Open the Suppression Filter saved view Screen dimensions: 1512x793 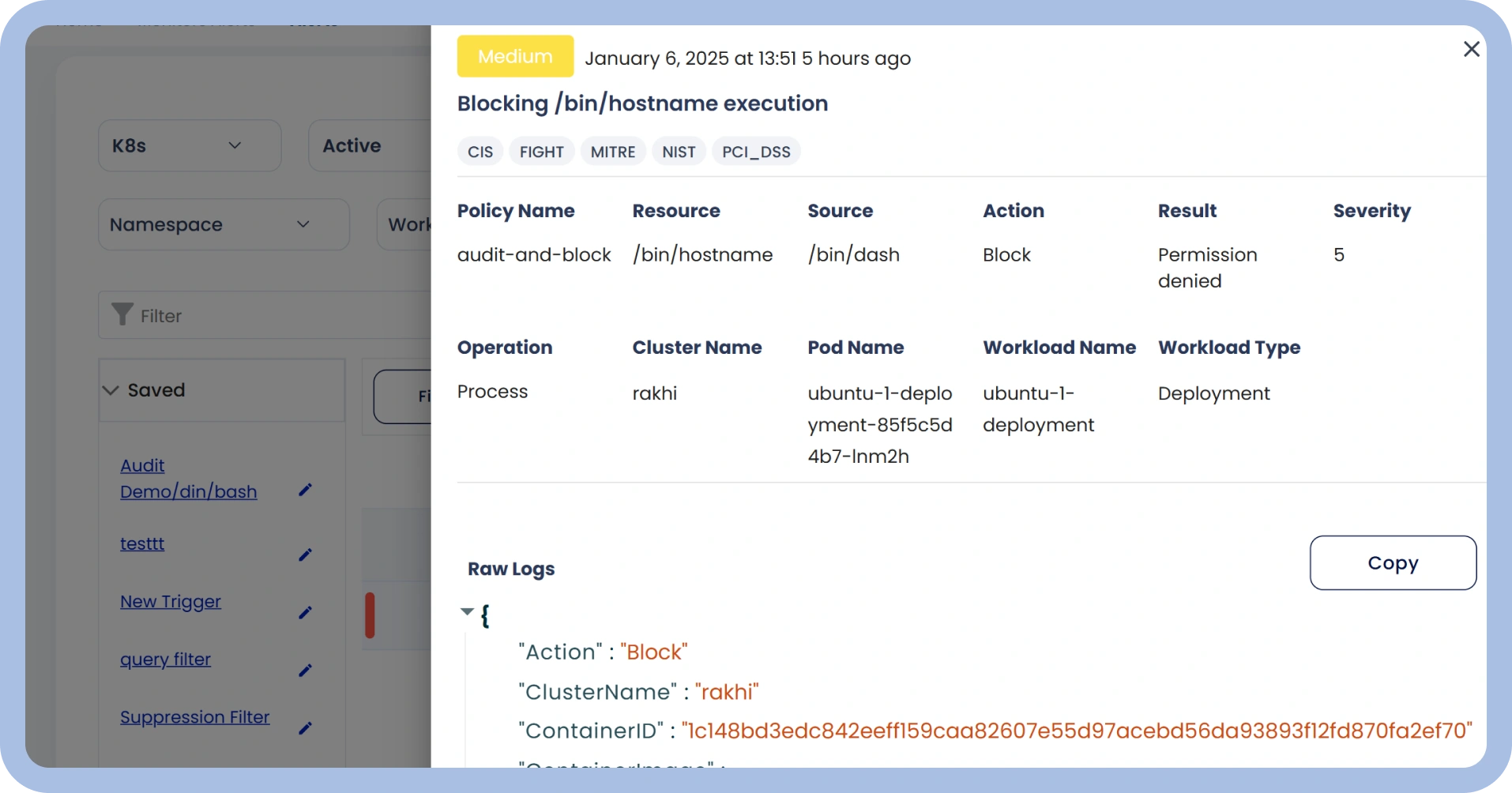tap(194, 716)
